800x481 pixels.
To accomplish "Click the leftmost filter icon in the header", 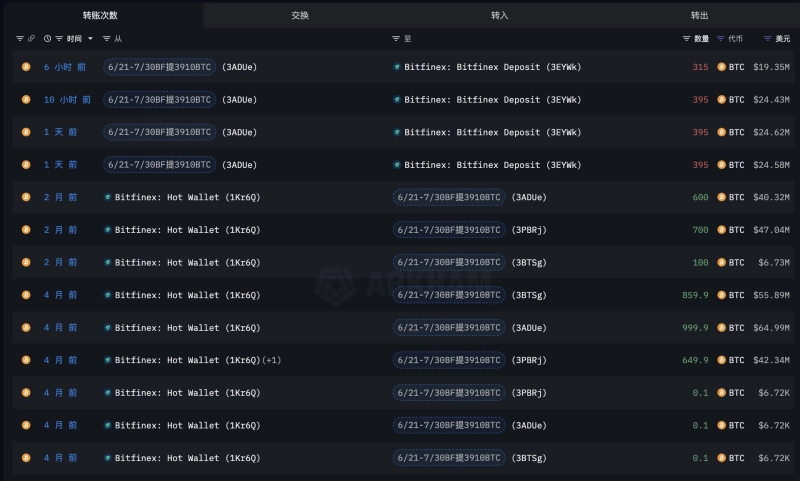I will tap(20, 38).
